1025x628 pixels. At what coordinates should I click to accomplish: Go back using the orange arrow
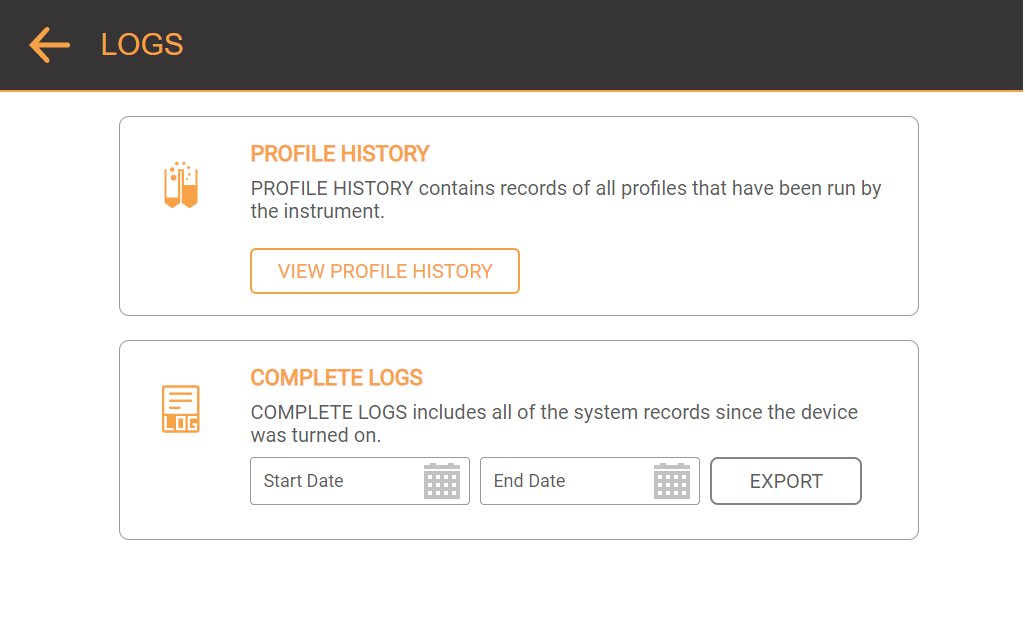[x=50, y=44]
